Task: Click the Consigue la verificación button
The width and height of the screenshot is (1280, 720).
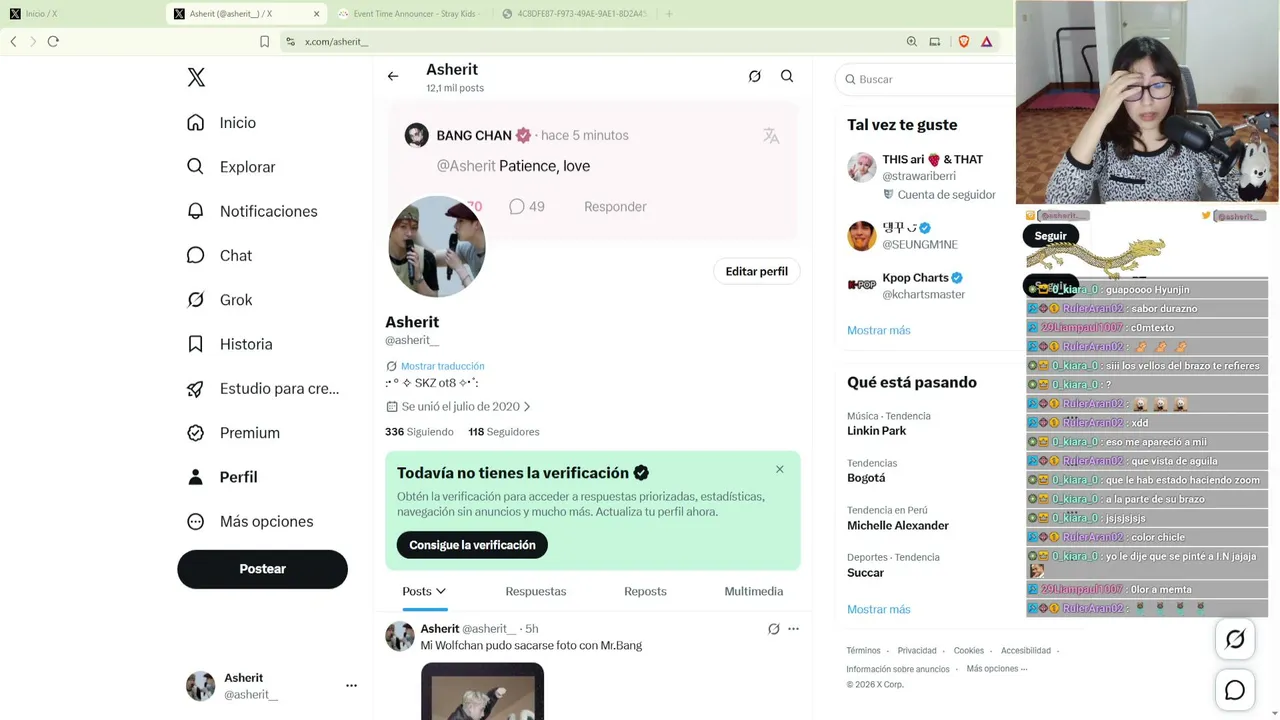Action: [472, 545]
